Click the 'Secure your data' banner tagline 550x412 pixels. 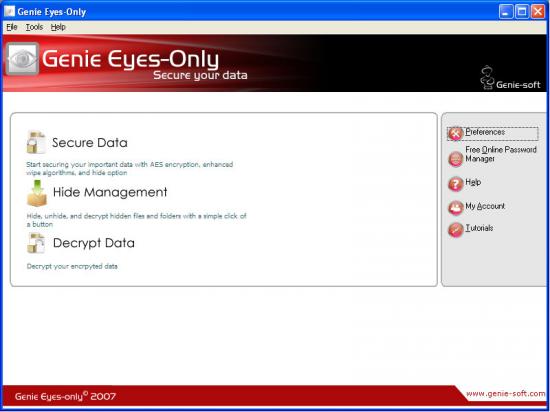pos(200,75)
